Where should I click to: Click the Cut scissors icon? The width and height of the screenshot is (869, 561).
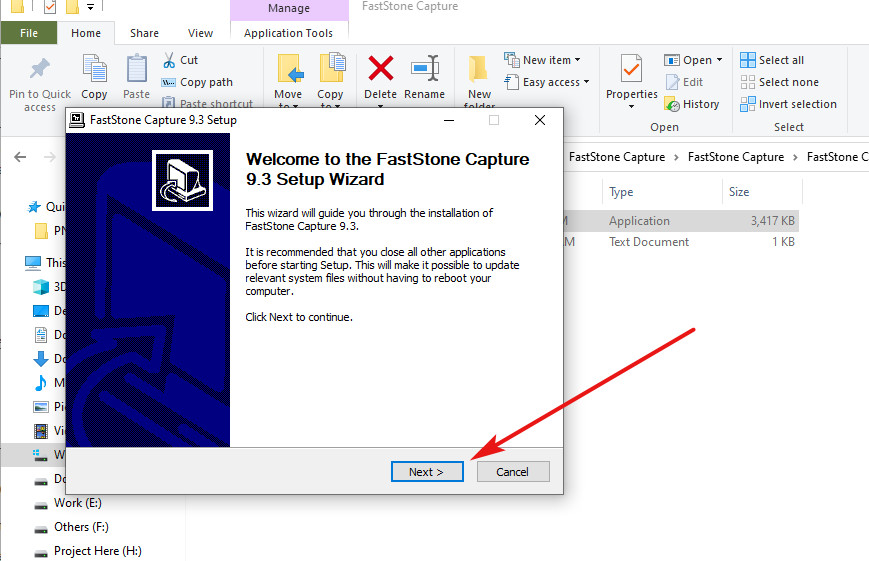point(168,60)
